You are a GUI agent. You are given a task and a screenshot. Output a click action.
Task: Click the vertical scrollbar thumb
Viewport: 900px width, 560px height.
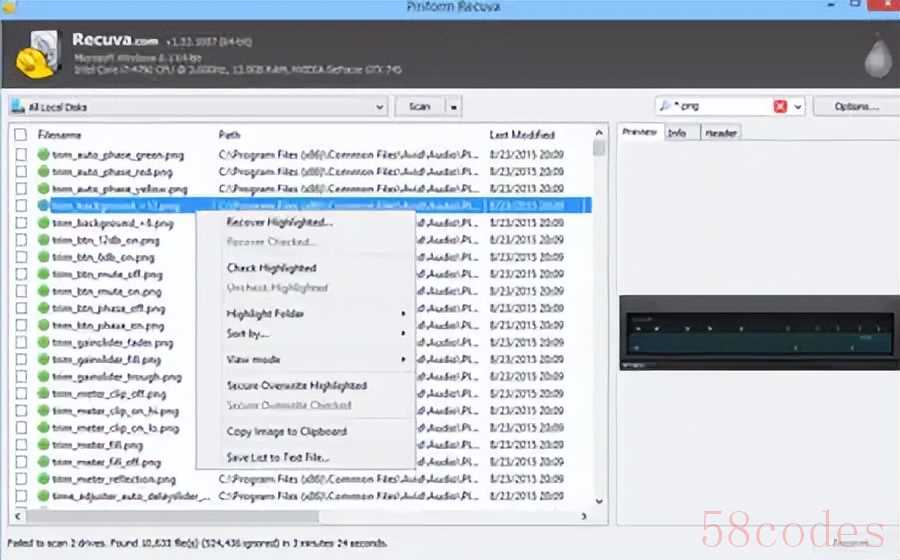[x=599, y=148]
